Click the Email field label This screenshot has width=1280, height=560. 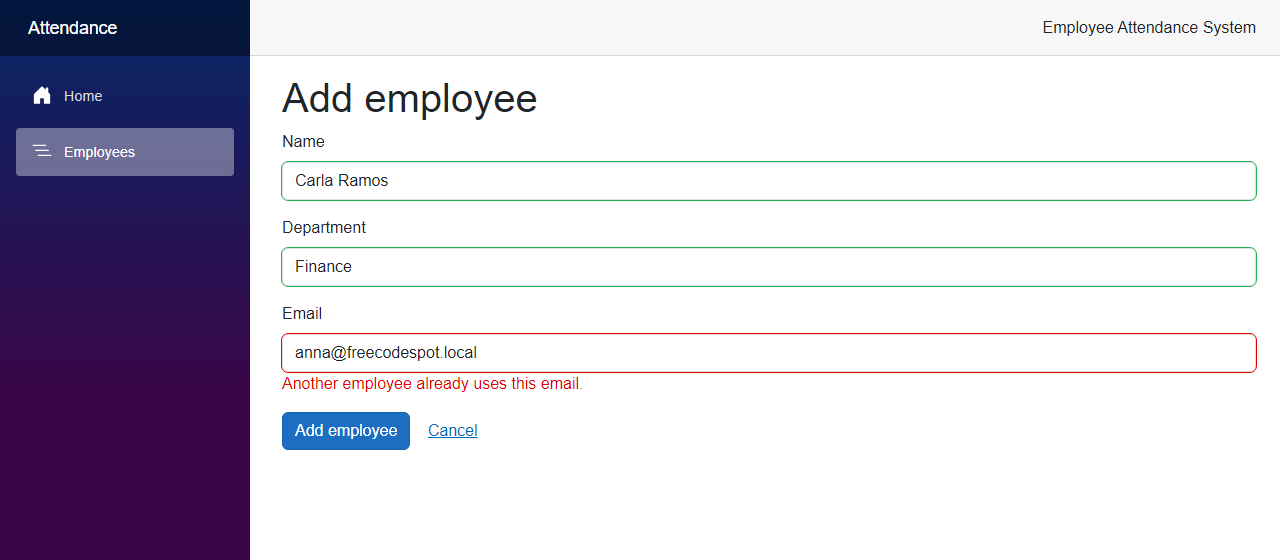[x=302, y=314]
